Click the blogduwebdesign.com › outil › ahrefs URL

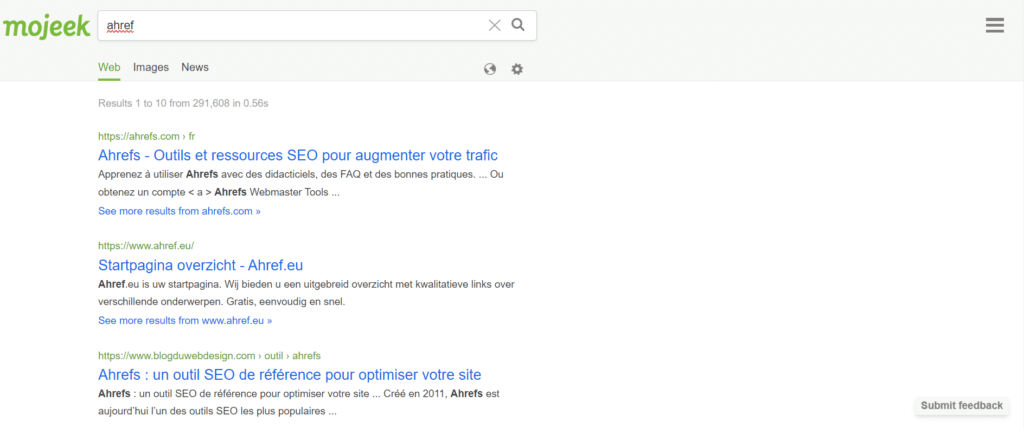click(210, 356)
